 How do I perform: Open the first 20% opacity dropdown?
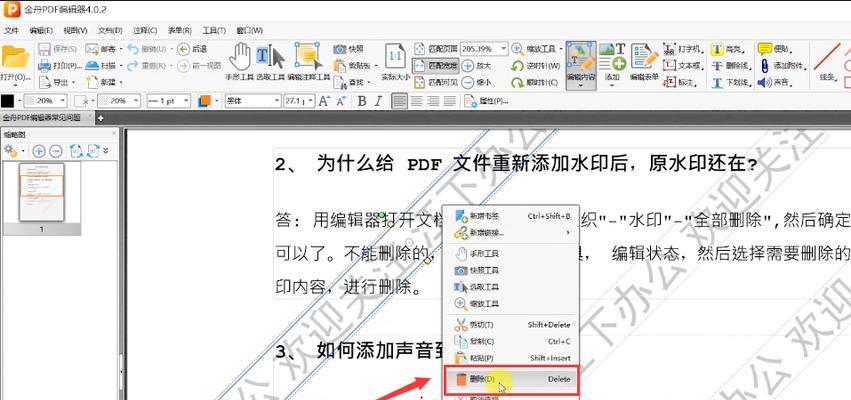coord(63,100)
